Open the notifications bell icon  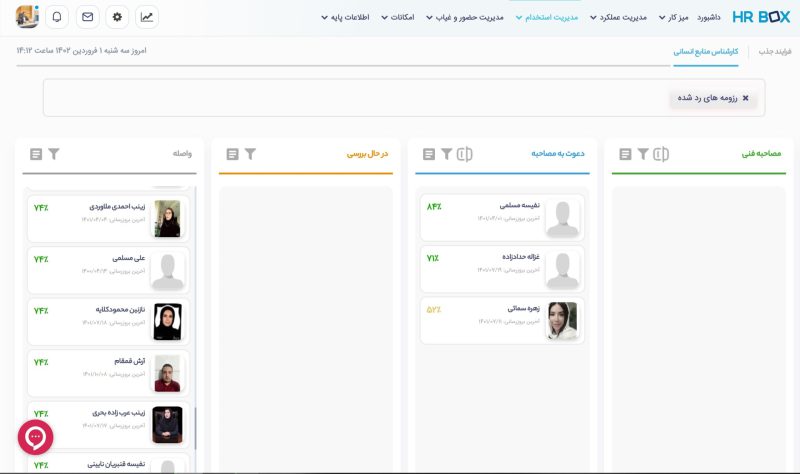point(57,17)
